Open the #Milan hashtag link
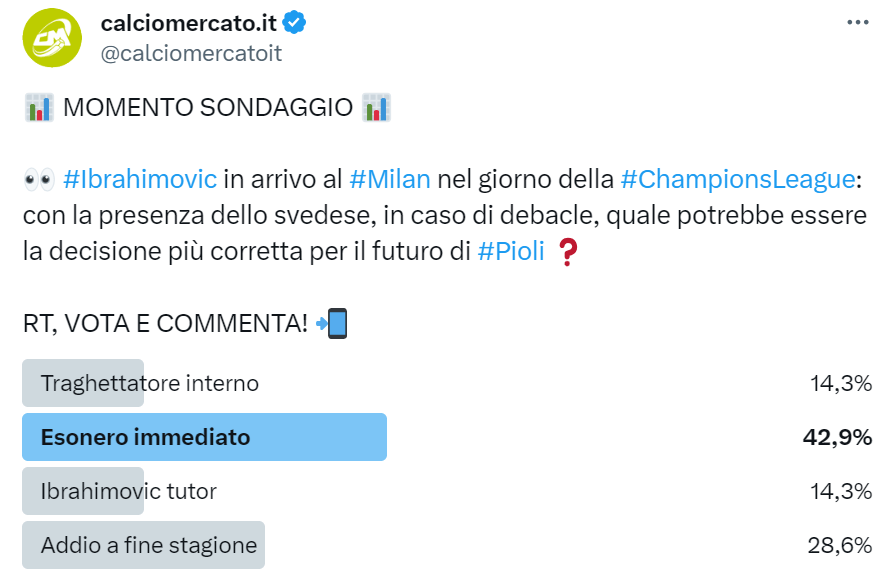 click(x=390, y=180)
